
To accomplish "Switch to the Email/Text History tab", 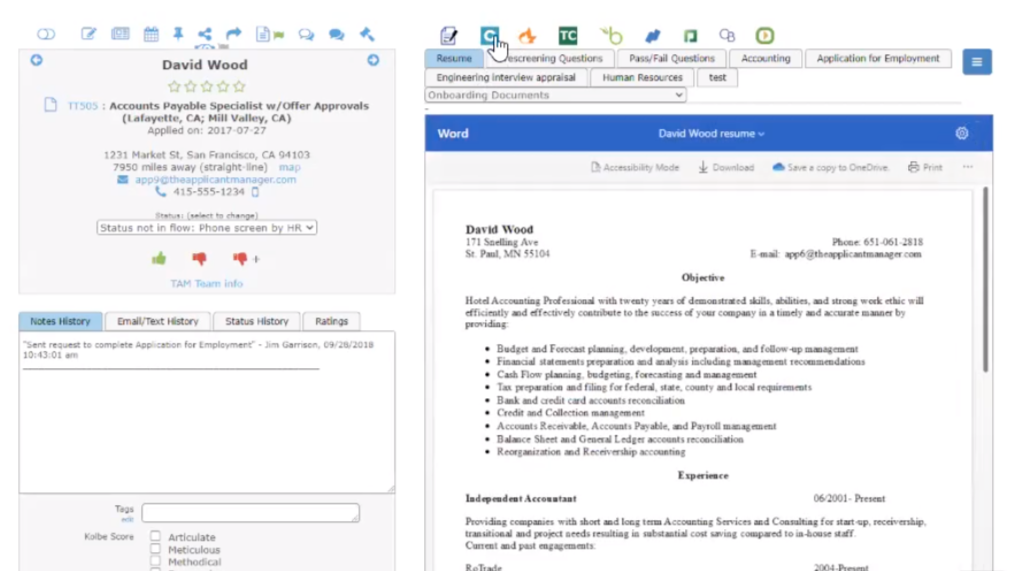I will coord(157,321).
